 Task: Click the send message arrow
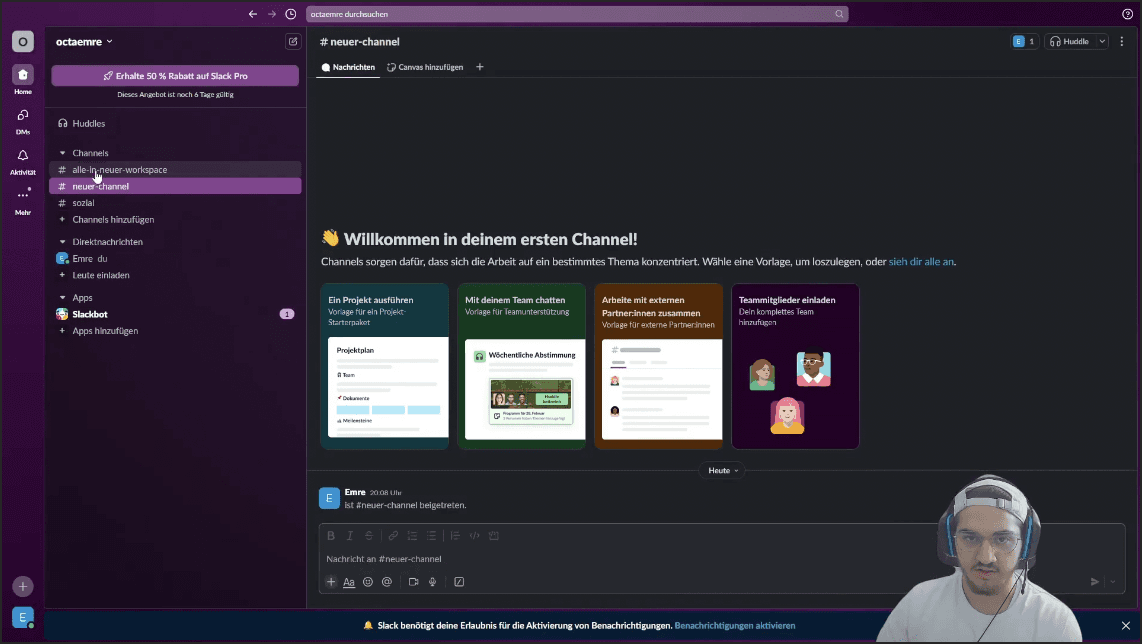(x=1094, y=581)
